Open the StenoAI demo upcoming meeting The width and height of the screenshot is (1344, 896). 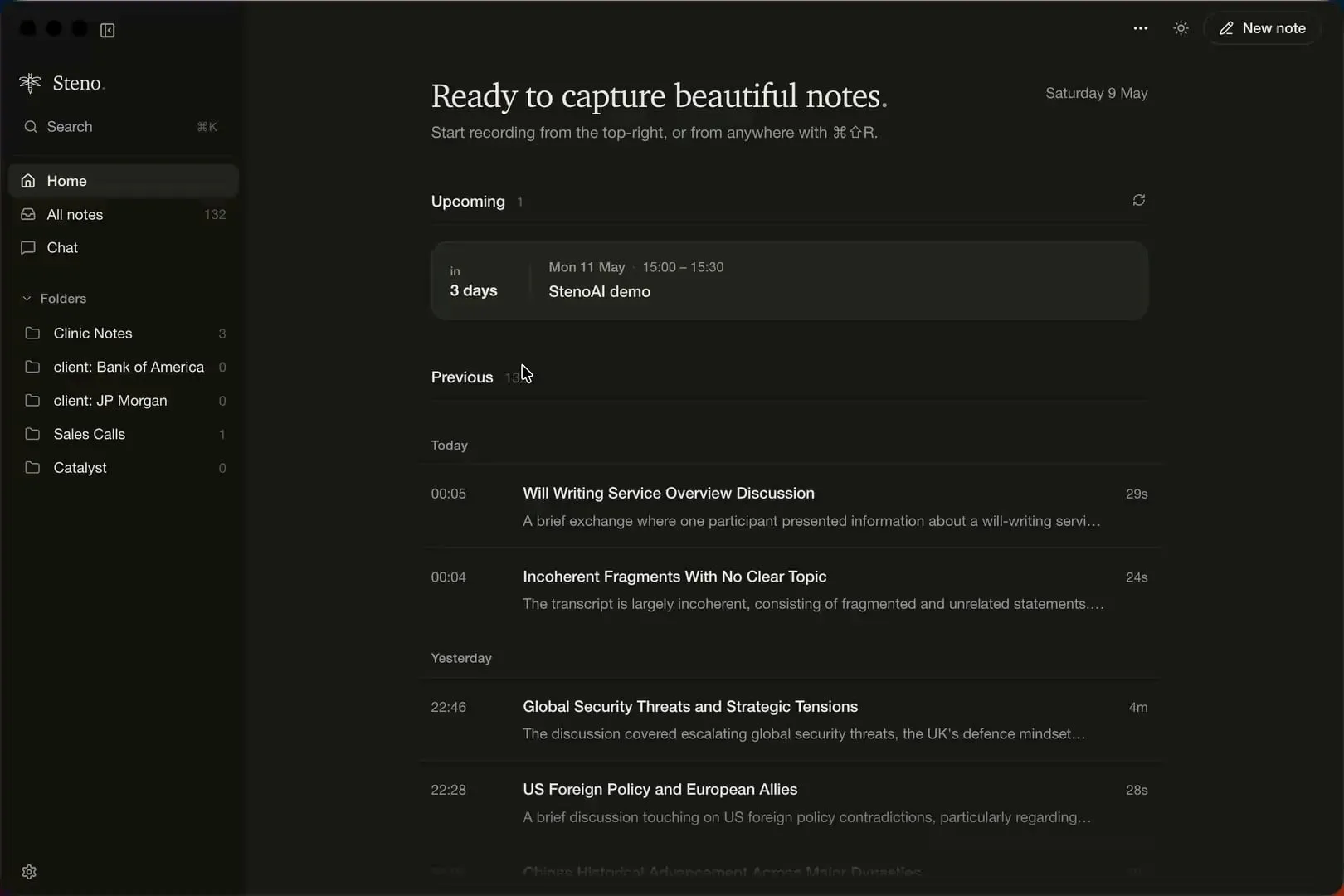coord(790,280)
